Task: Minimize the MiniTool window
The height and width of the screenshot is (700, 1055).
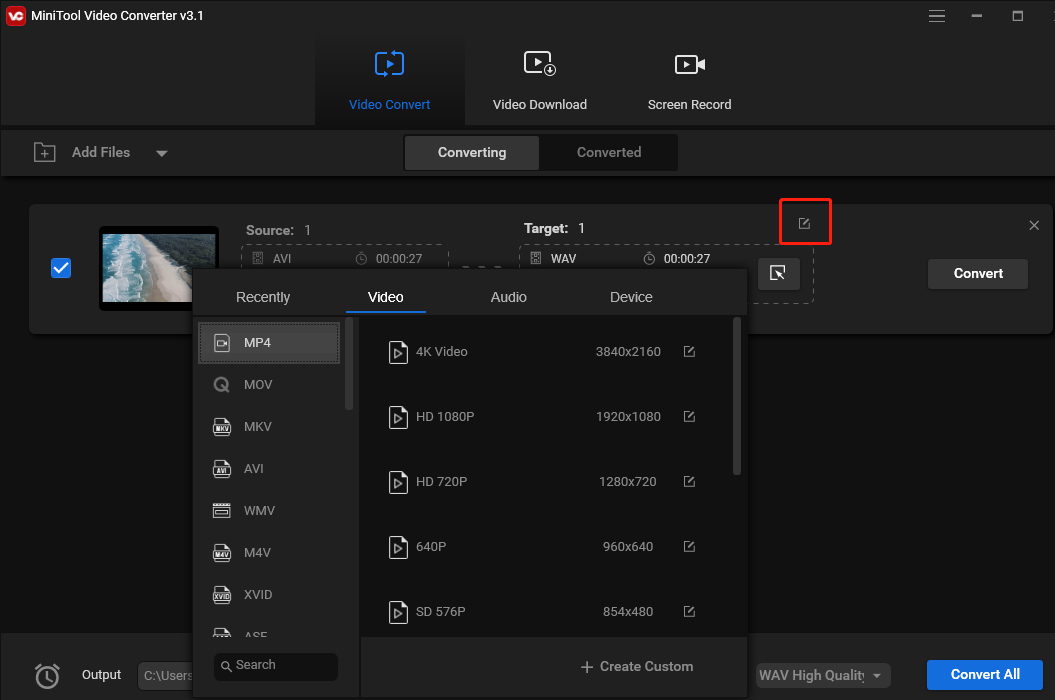Action: click(976, 16)
